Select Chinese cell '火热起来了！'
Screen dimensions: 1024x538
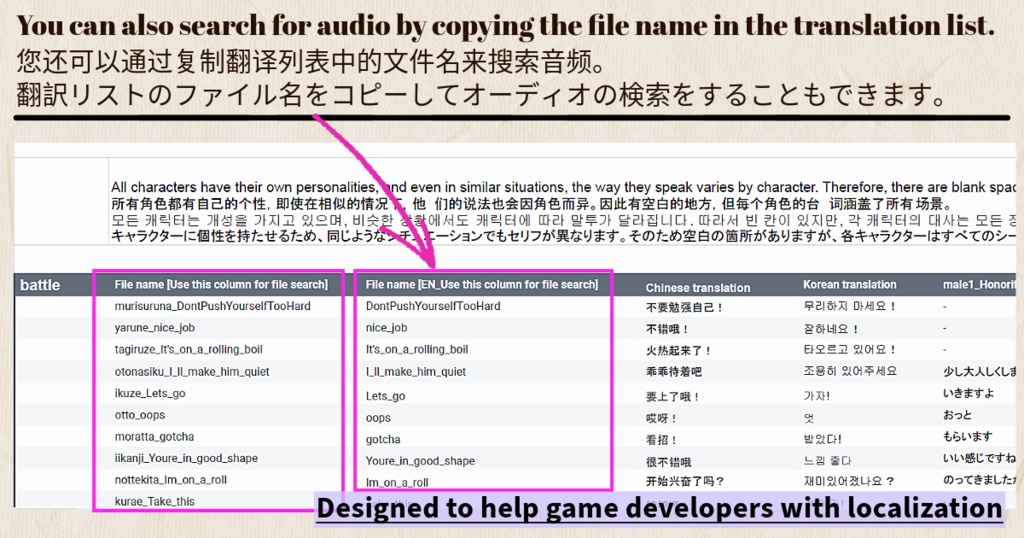tap(679, 351)
